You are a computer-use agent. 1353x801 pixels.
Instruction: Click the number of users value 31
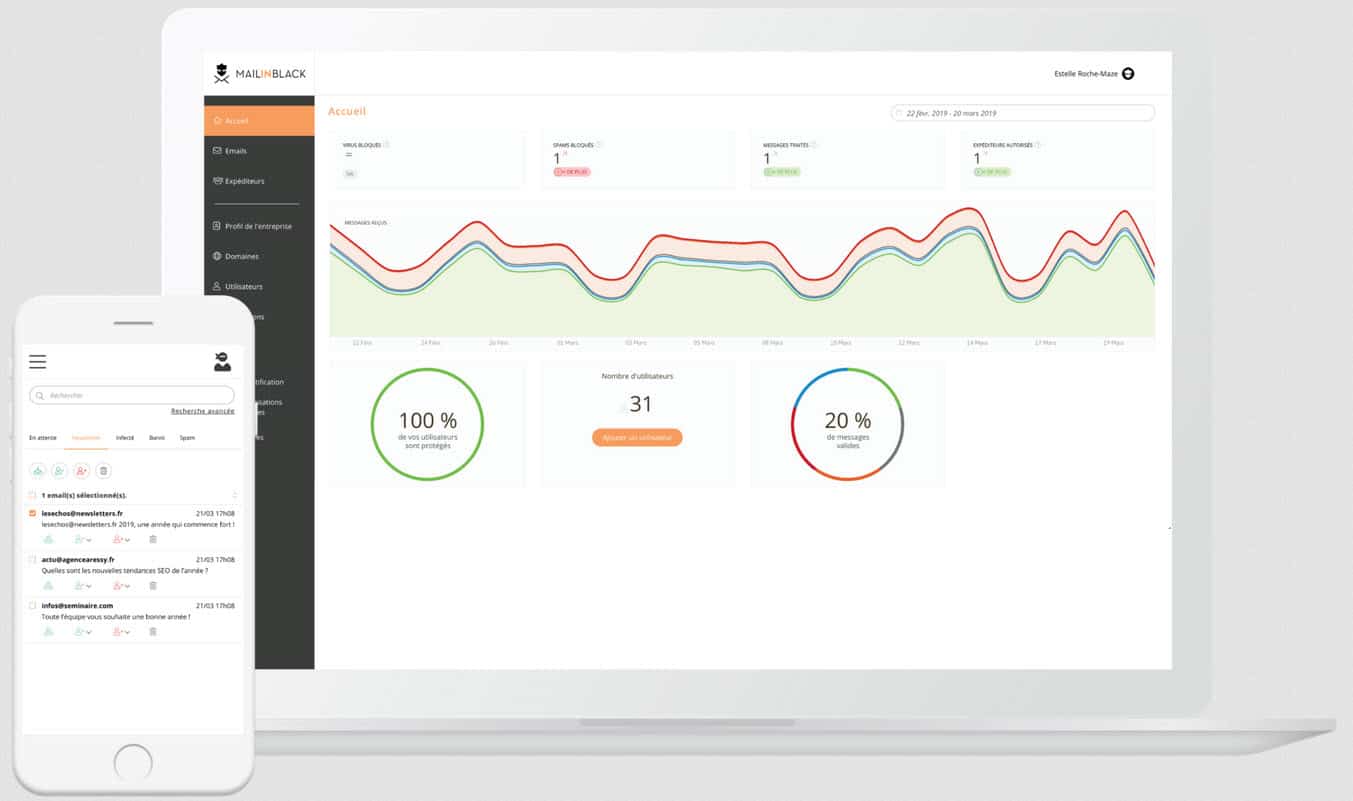pyautogui.click(x=640, y=404)
